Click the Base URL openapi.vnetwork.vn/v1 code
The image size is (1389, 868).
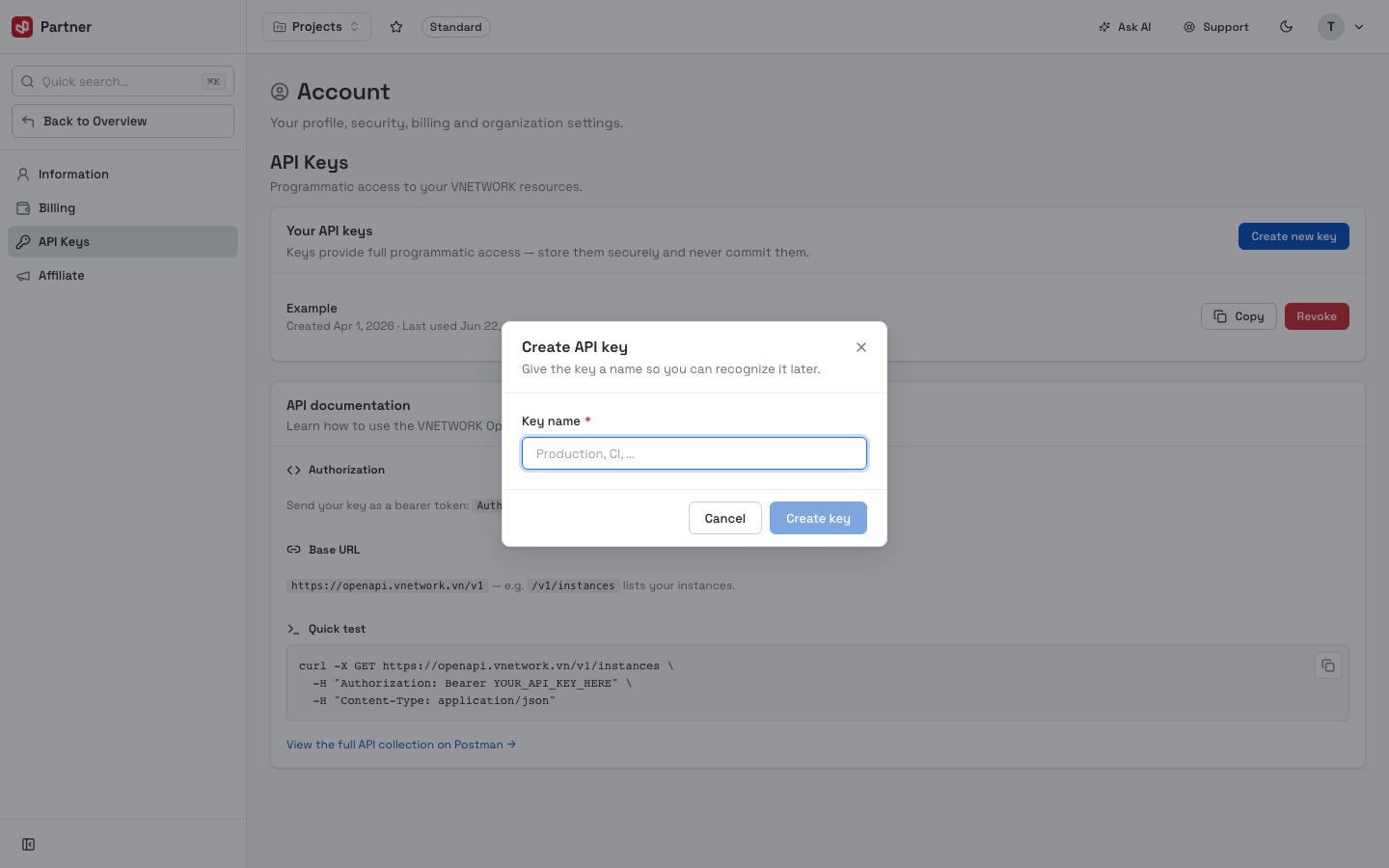click(387, 585)
